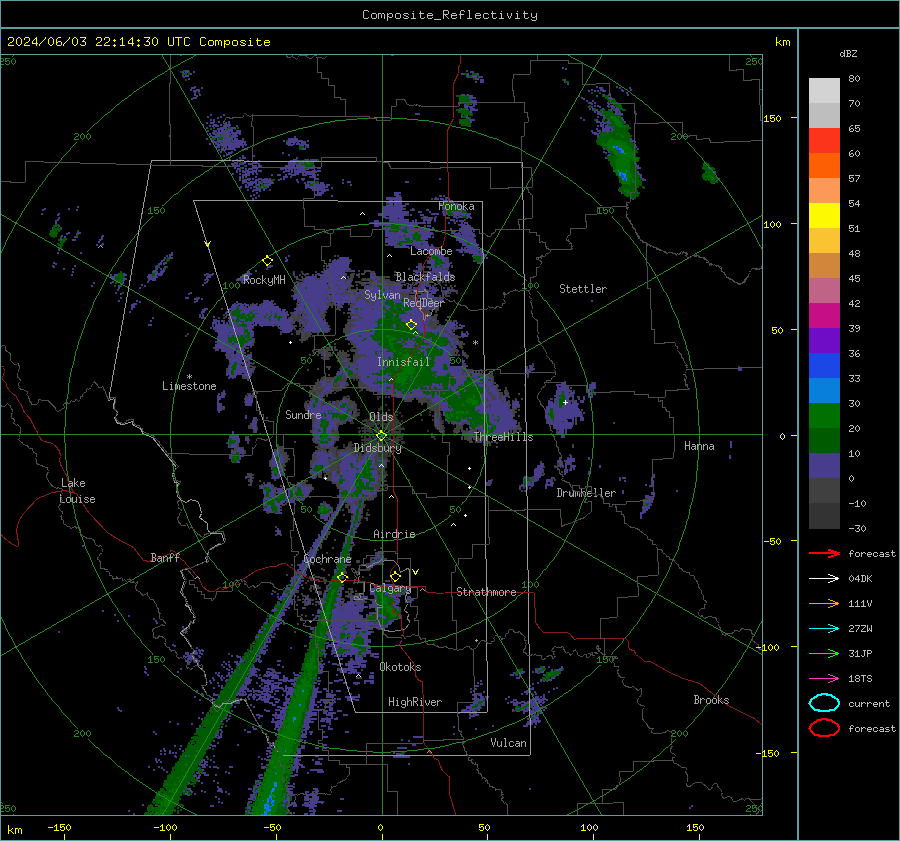The height and width of the screenshot is (841, 900).
Task: Click the blue 33–36 dBZ color swatch
Action: 824,366
